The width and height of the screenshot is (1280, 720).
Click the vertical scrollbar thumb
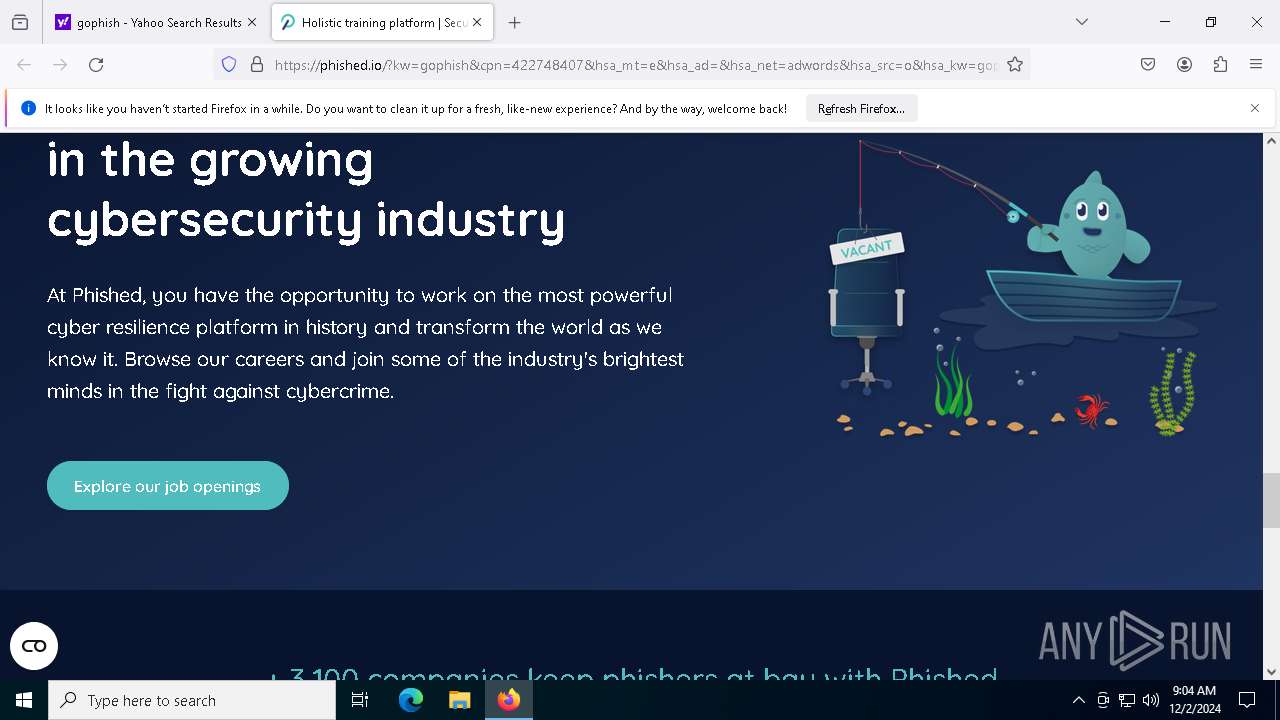(x=1271, y=500)
